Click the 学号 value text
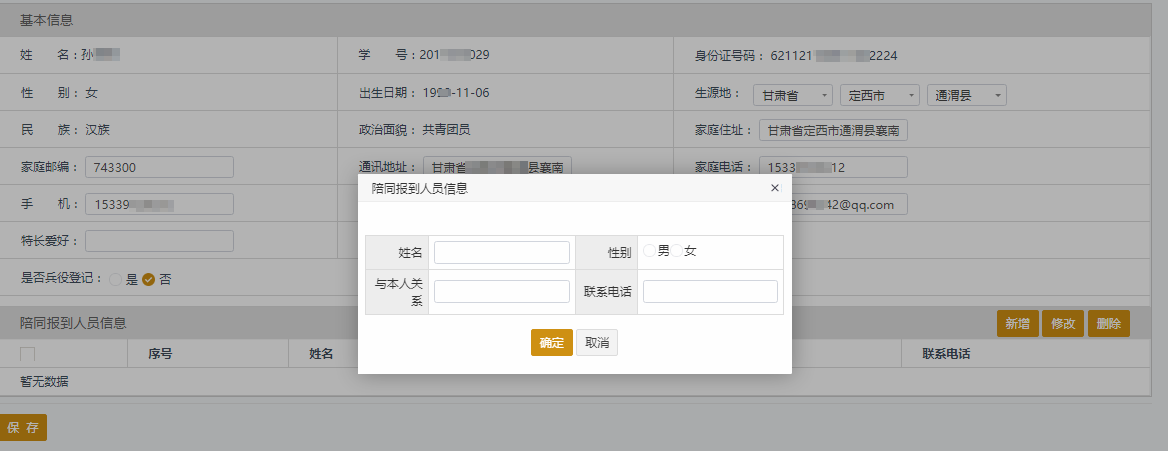This screenshot has height=451, width=1168. pyautogui.click(x=454, y=55)
